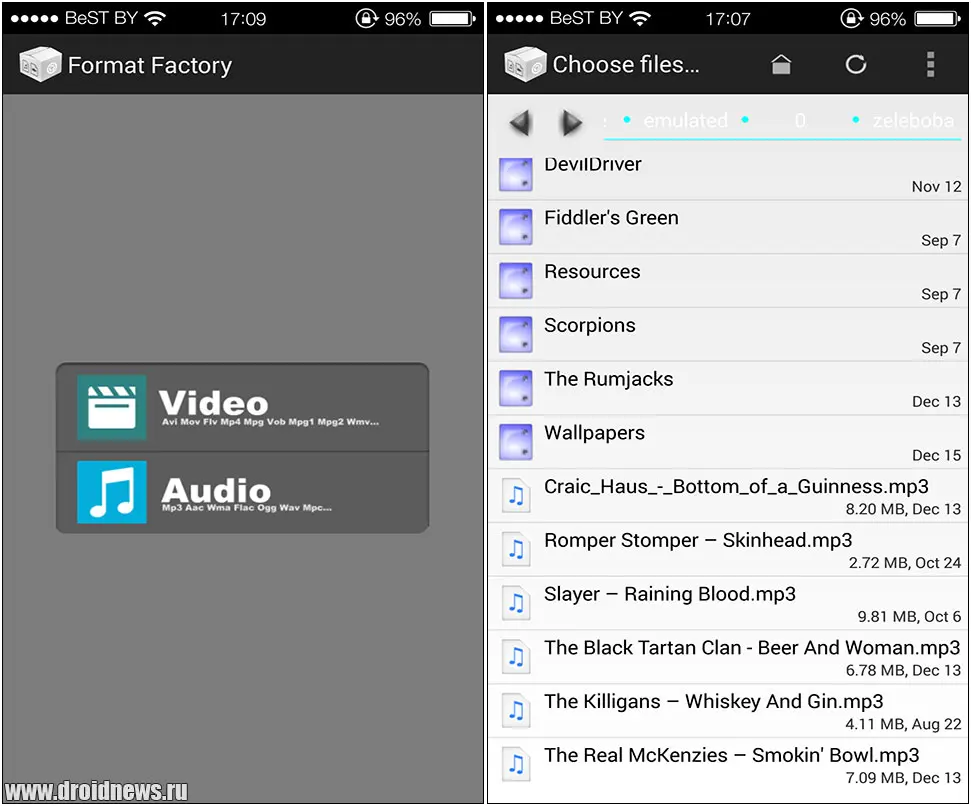The image size is (971, 806).
Task: Tap the Choose files app logo
Action: [x=525, y=64]
